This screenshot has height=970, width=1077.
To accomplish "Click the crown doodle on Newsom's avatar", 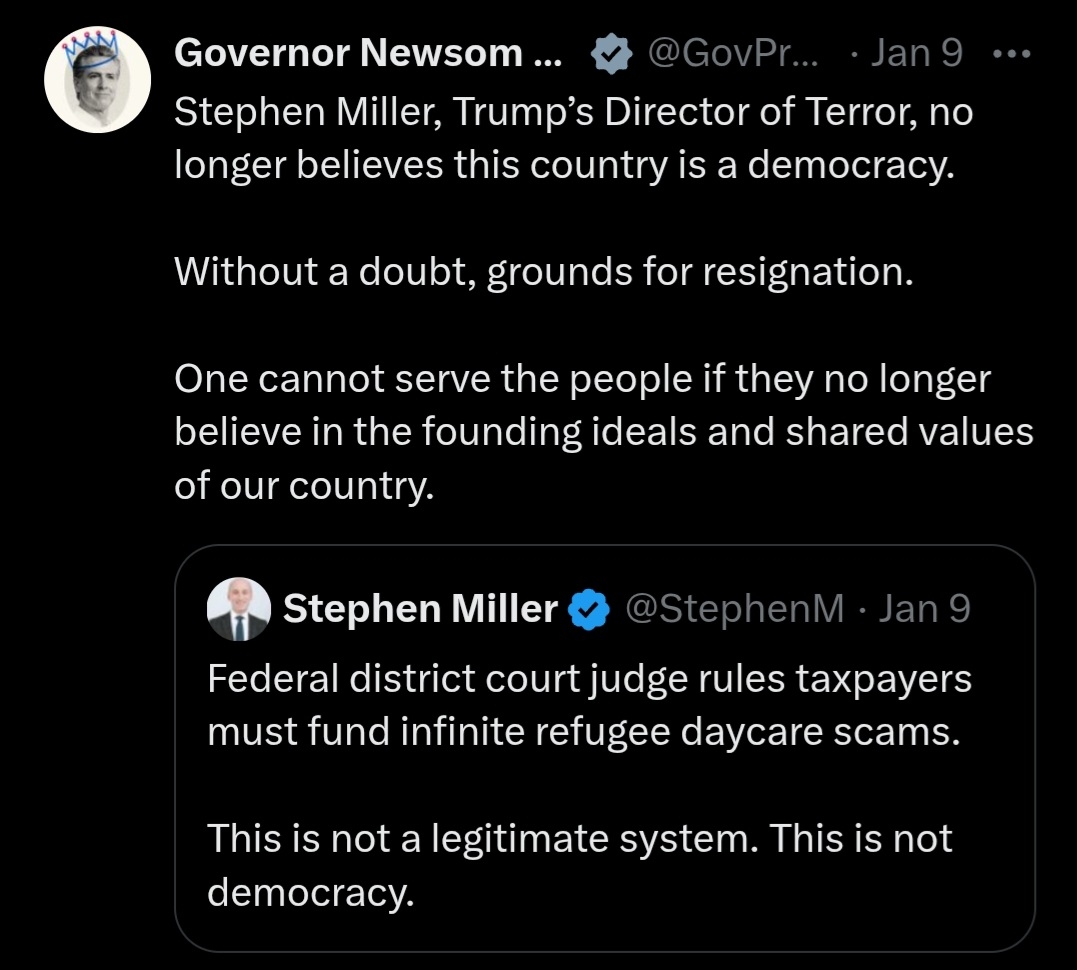I will point(96,43).
